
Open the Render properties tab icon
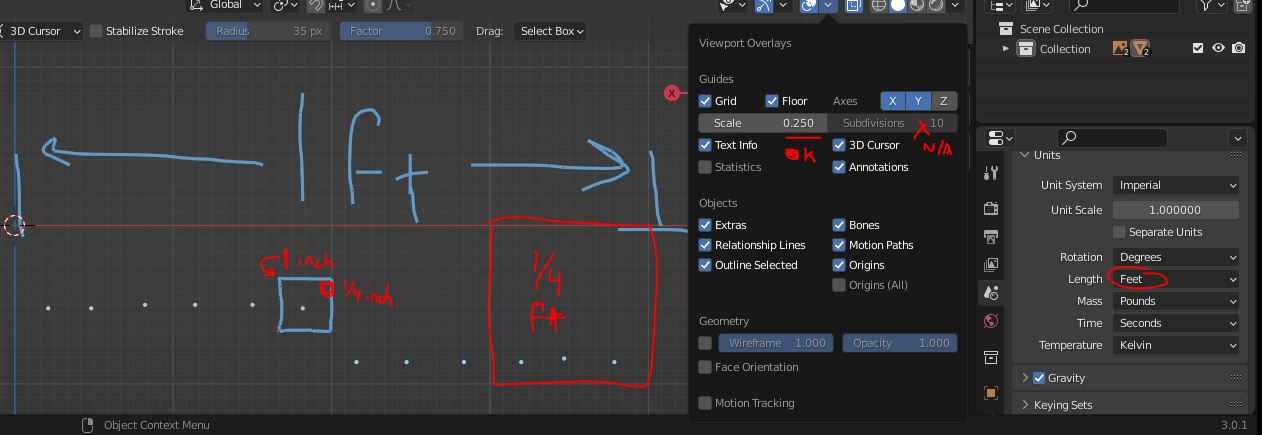990,209
